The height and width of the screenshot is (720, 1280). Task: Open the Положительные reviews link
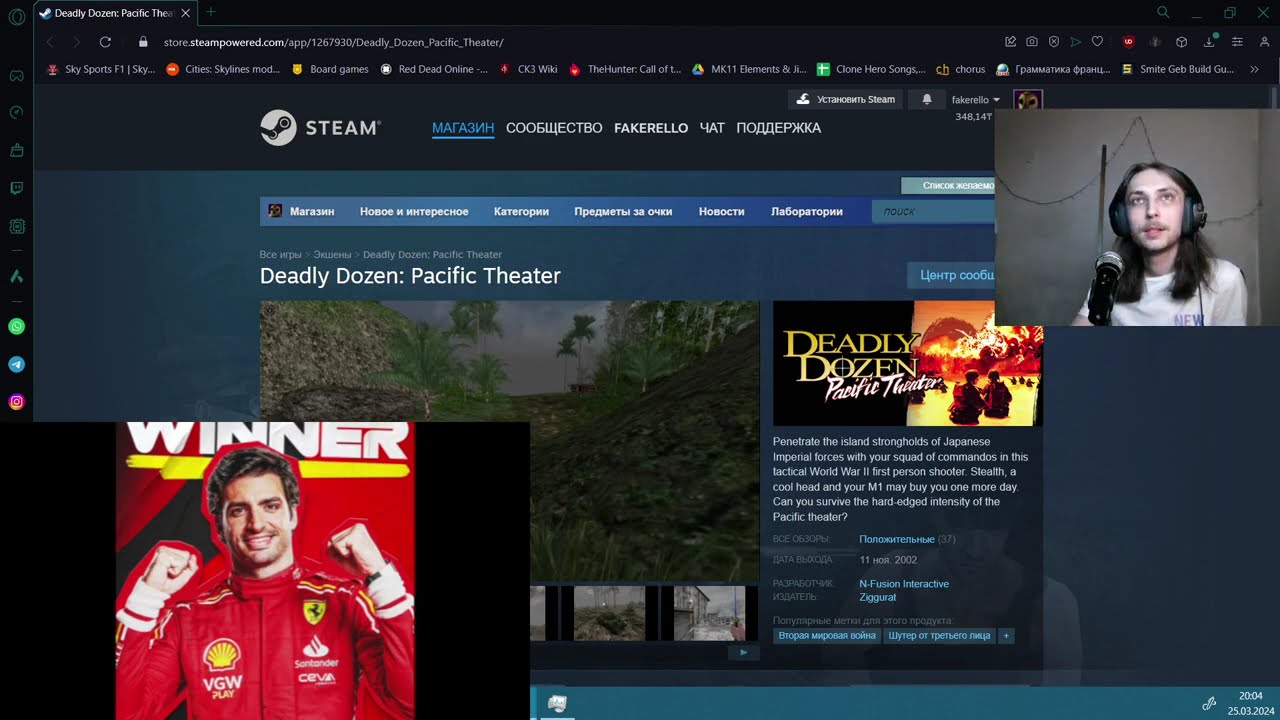point(897,539)
